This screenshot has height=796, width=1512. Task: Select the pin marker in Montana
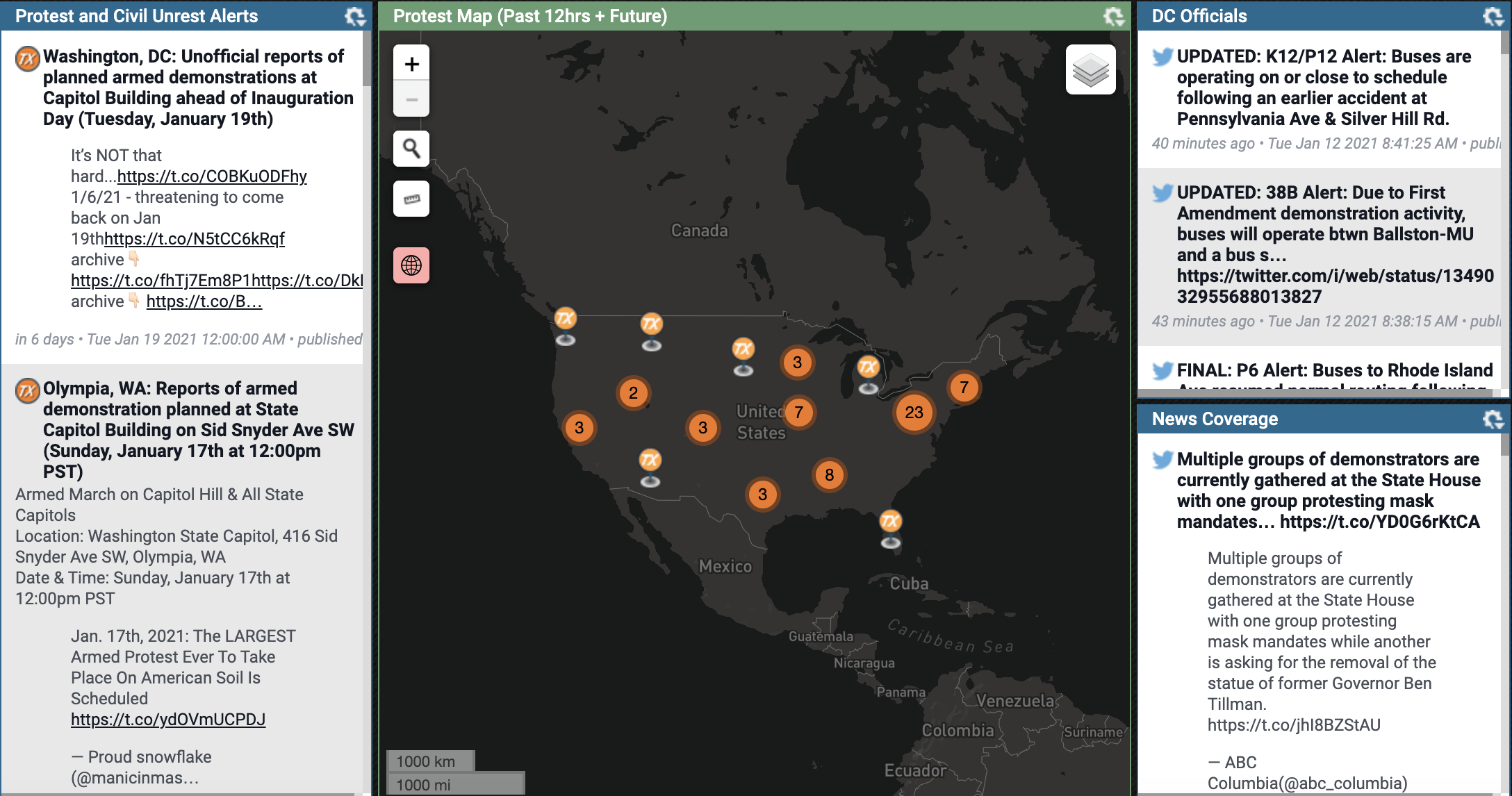click(651, 331)
